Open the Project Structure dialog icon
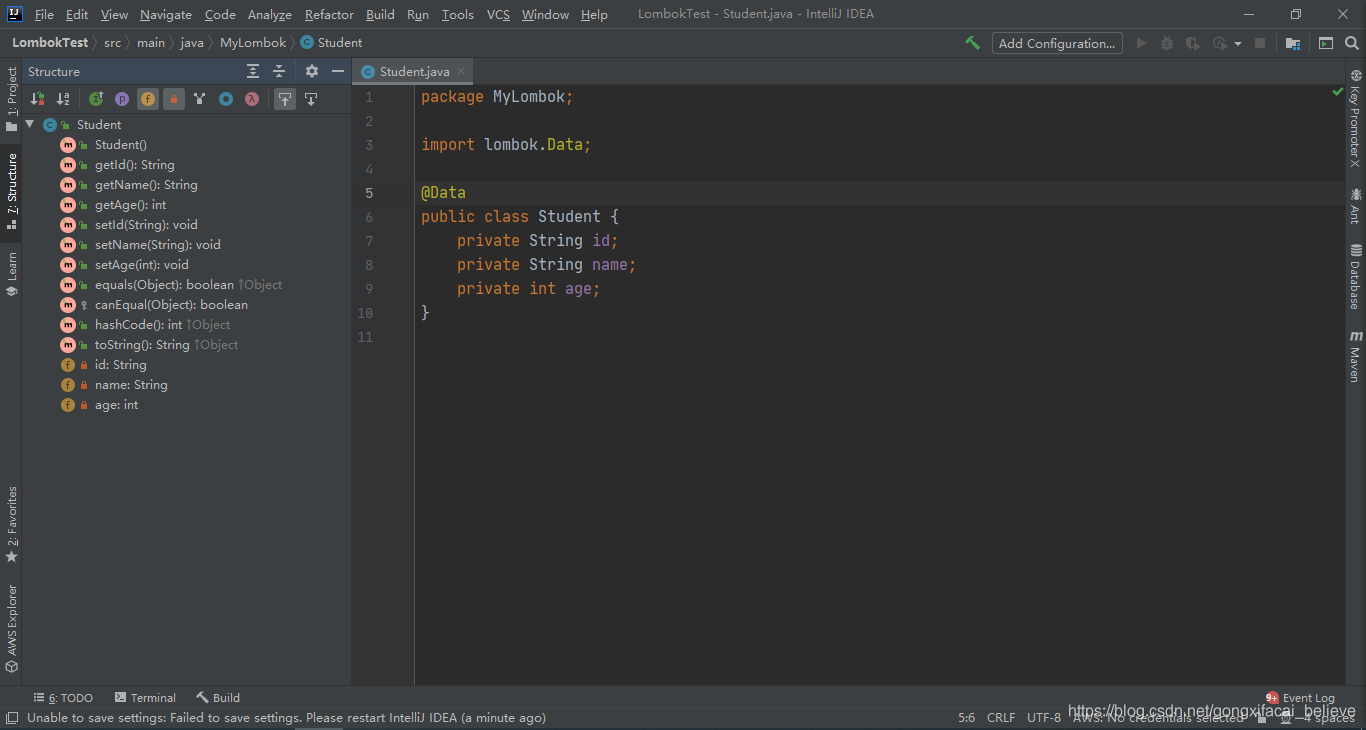This screenshot has height=730, width=1366. pos(1293,43)
